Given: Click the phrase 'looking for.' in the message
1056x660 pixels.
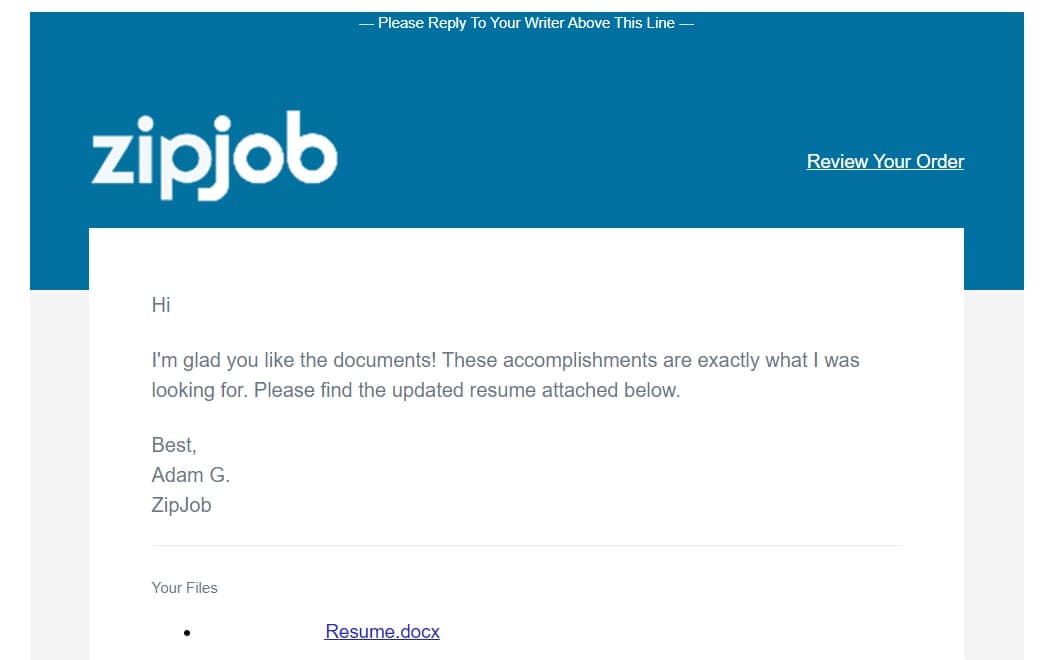Looking at the screenshot, I should pyautogui.click(x=200, y=391).
